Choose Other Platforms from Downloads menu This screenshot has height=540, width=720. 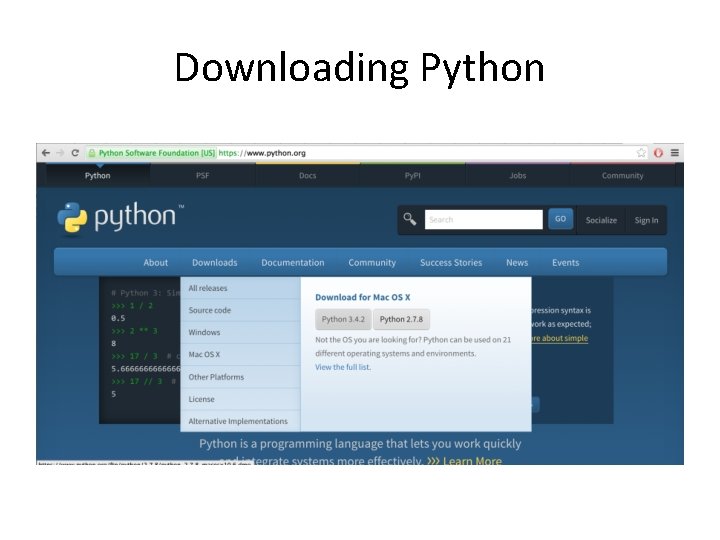click(x=241, y=377)
